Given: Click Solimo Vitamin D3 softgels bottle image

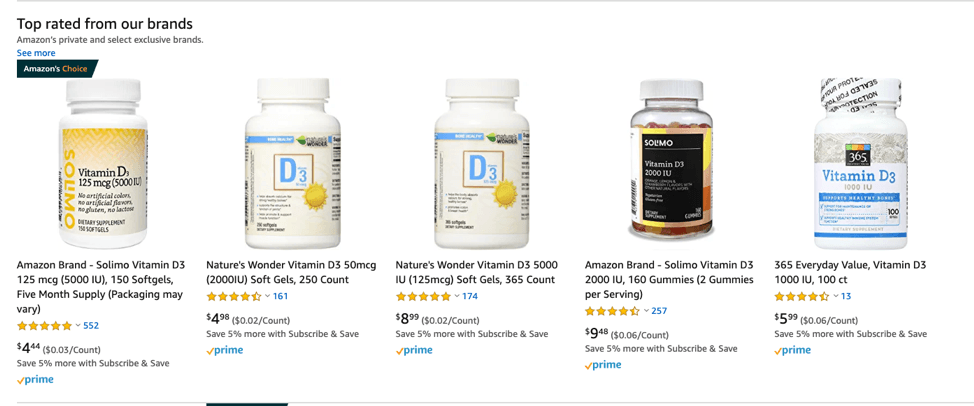Looking at the screenshot, I should click(102, 164).
